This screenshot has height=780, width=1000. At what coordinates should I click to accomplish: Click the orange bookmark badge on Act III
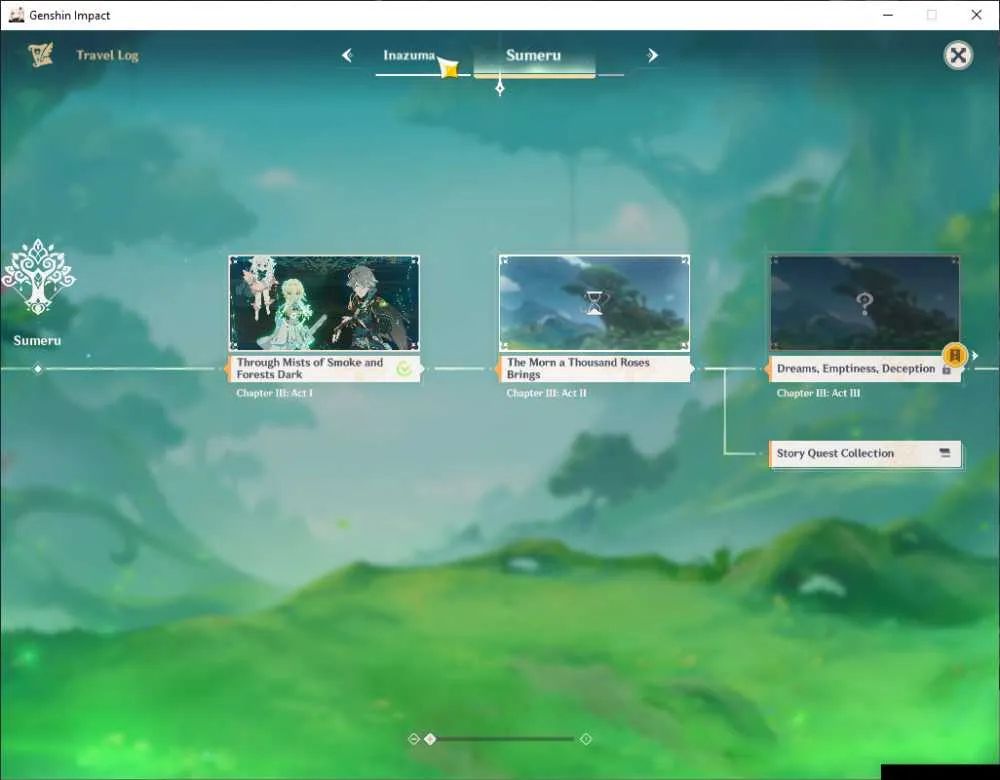[x=955, y=355]
